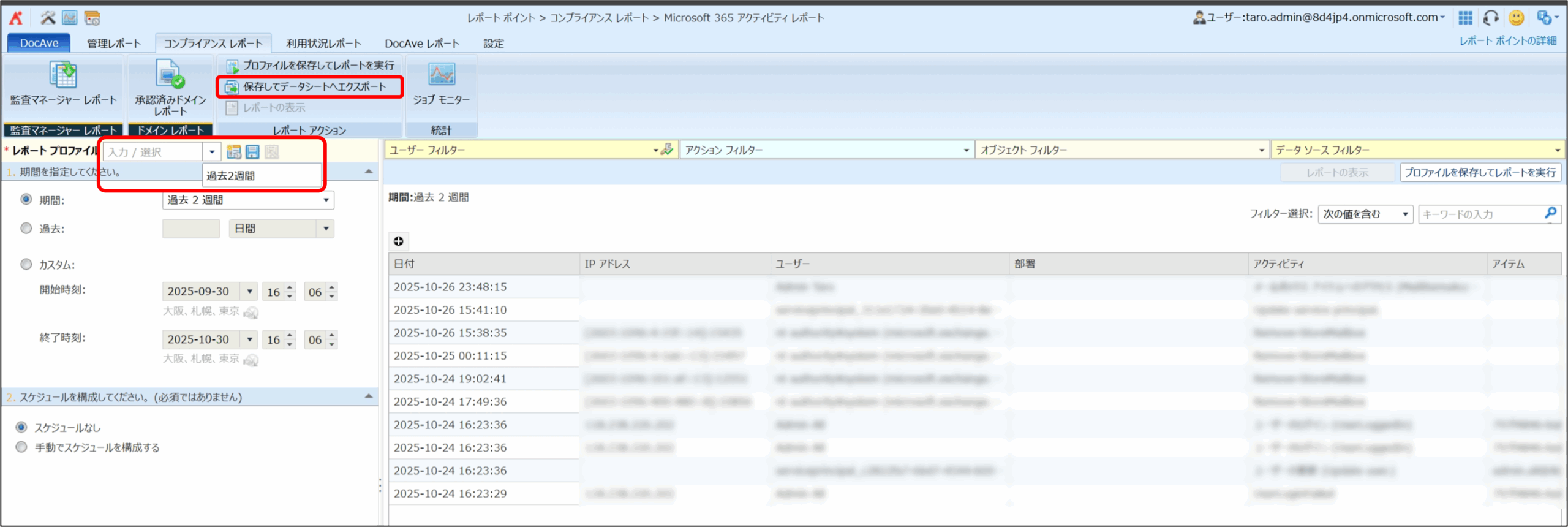Open the レポート ポイントの詳細 link
Image resolution: width=1568 pixels, height=527 pixels.
coord(1507,41)
